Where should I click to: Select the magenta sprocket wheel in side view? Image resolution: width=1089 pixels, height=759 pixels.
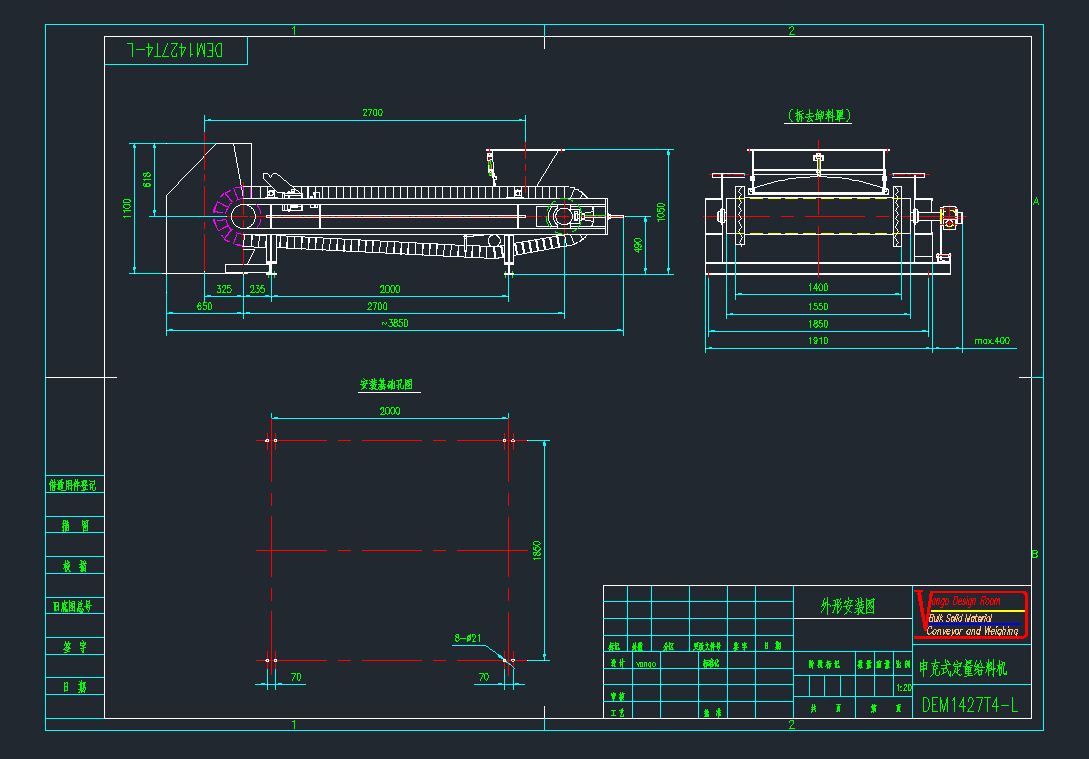click(229, 216)
